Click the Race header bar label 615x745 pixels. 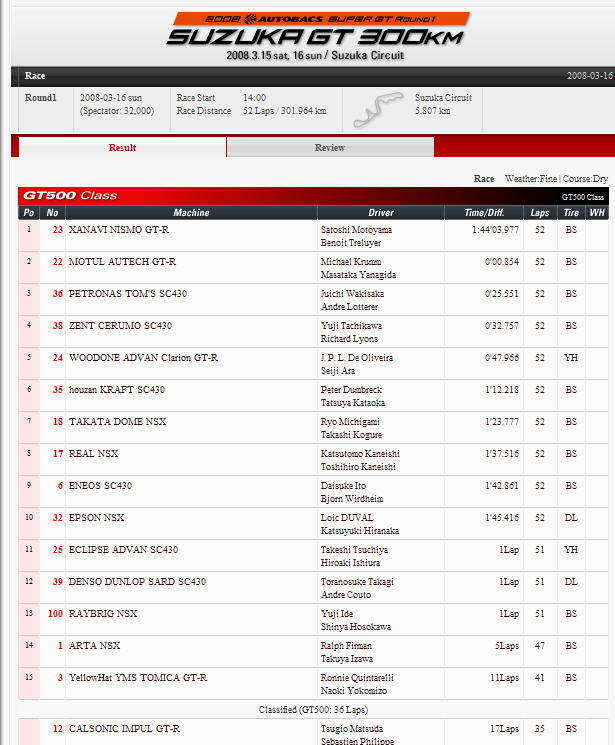pos(35,76)
